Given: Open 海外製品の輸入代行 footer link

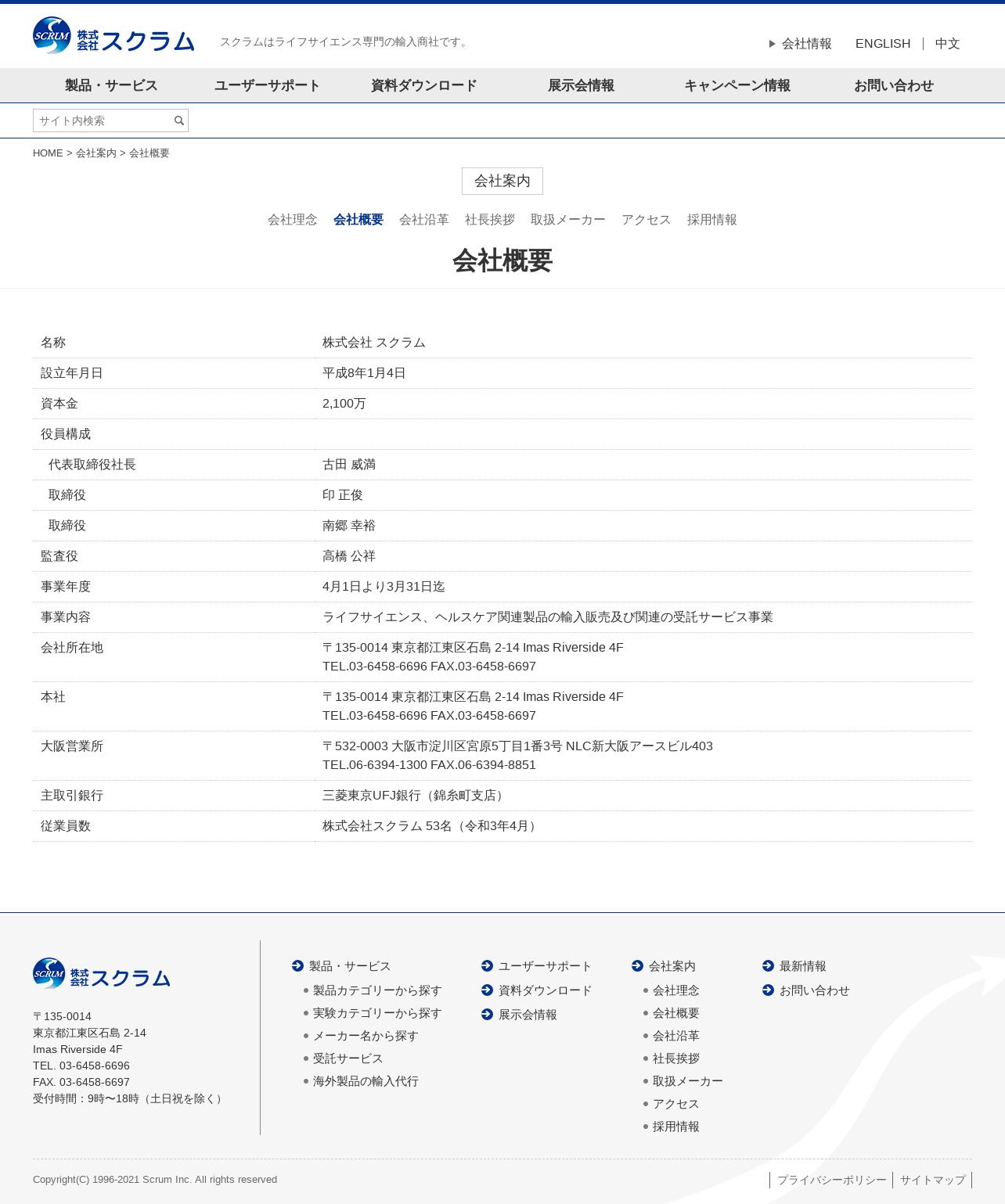Looking at the screenshot, I should (x=366, y=1081).
